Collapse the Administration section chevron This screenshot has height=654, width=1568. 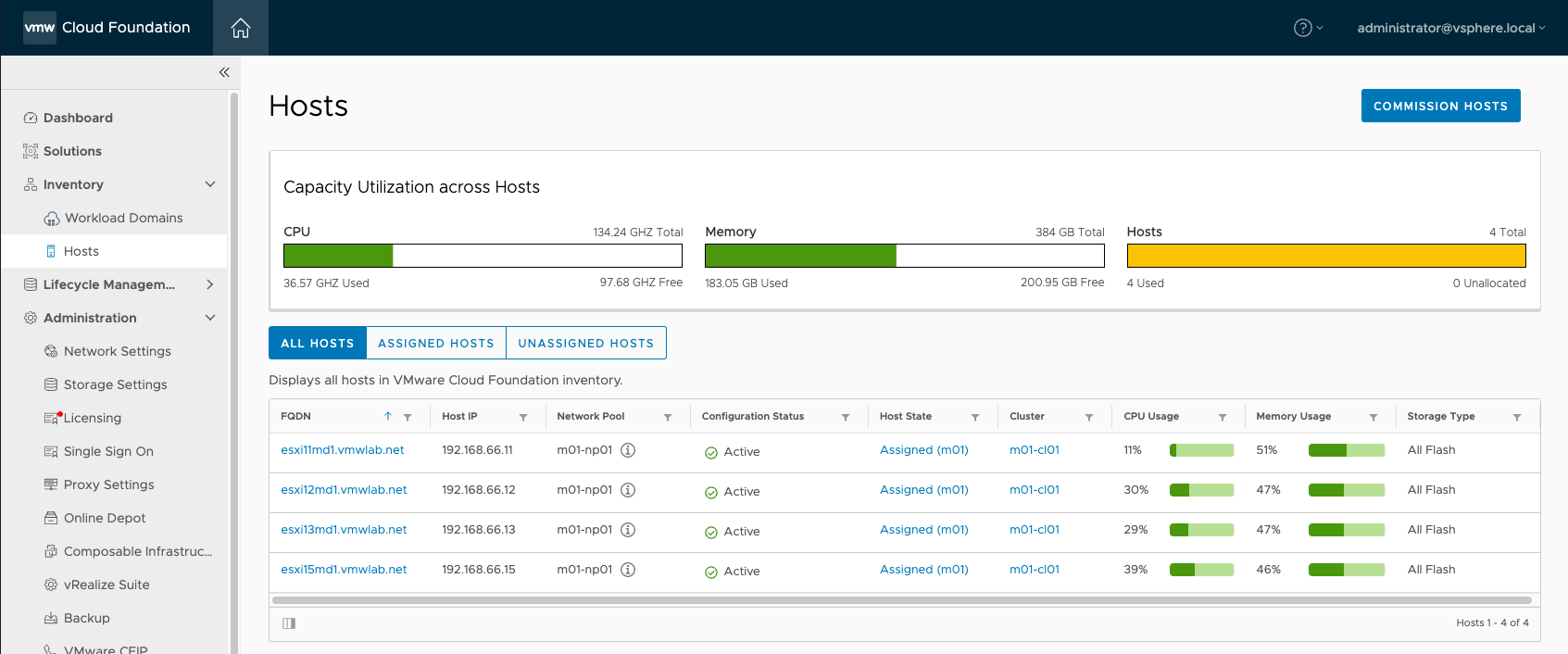click(x=210, y=318)
